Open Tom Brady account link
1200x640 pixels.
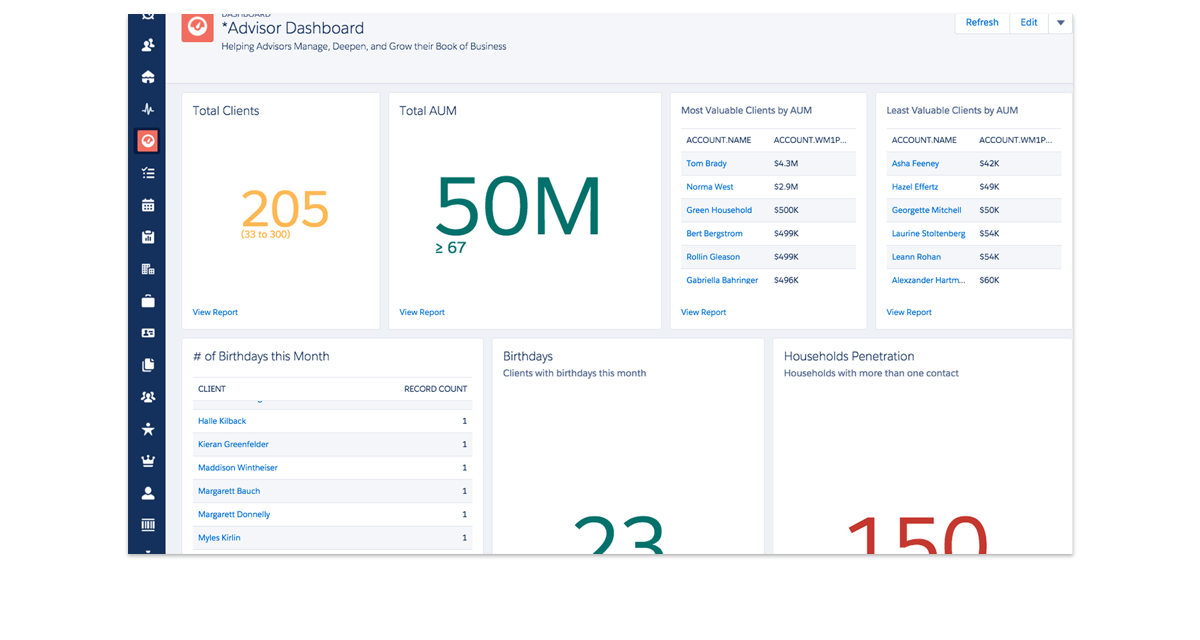pos(706,163)
